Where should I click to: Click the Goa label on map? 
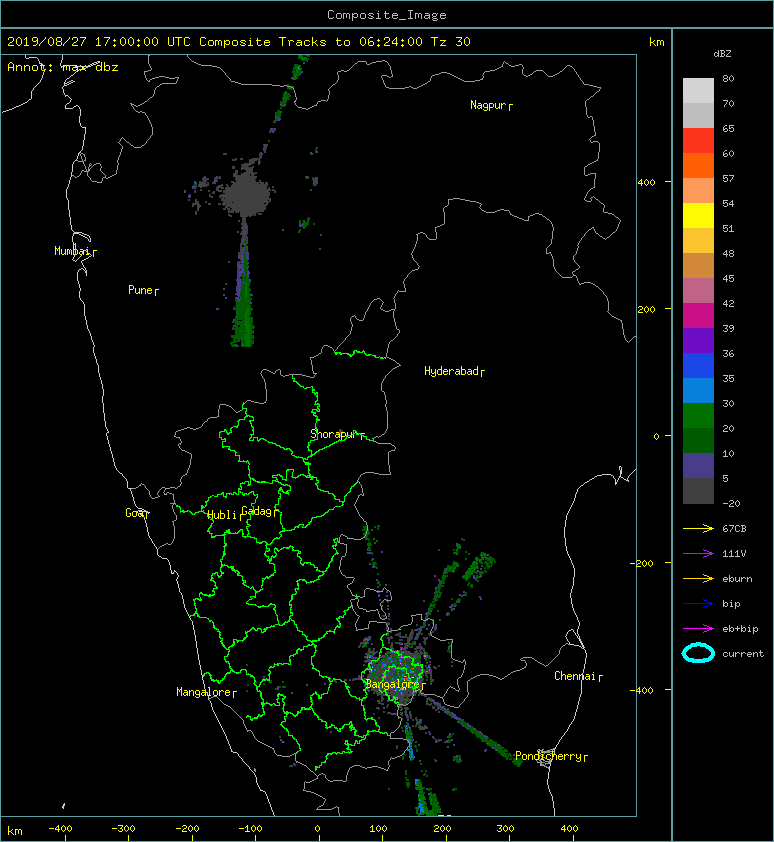(134, 513)
